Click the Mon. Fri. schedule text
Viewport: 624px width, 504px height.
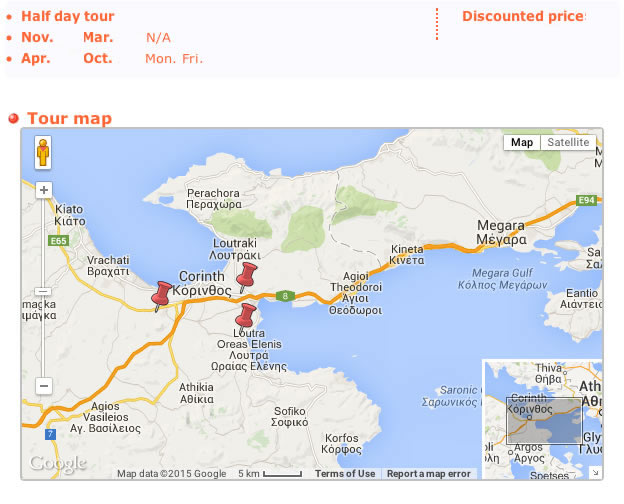(x=174, y=59)
